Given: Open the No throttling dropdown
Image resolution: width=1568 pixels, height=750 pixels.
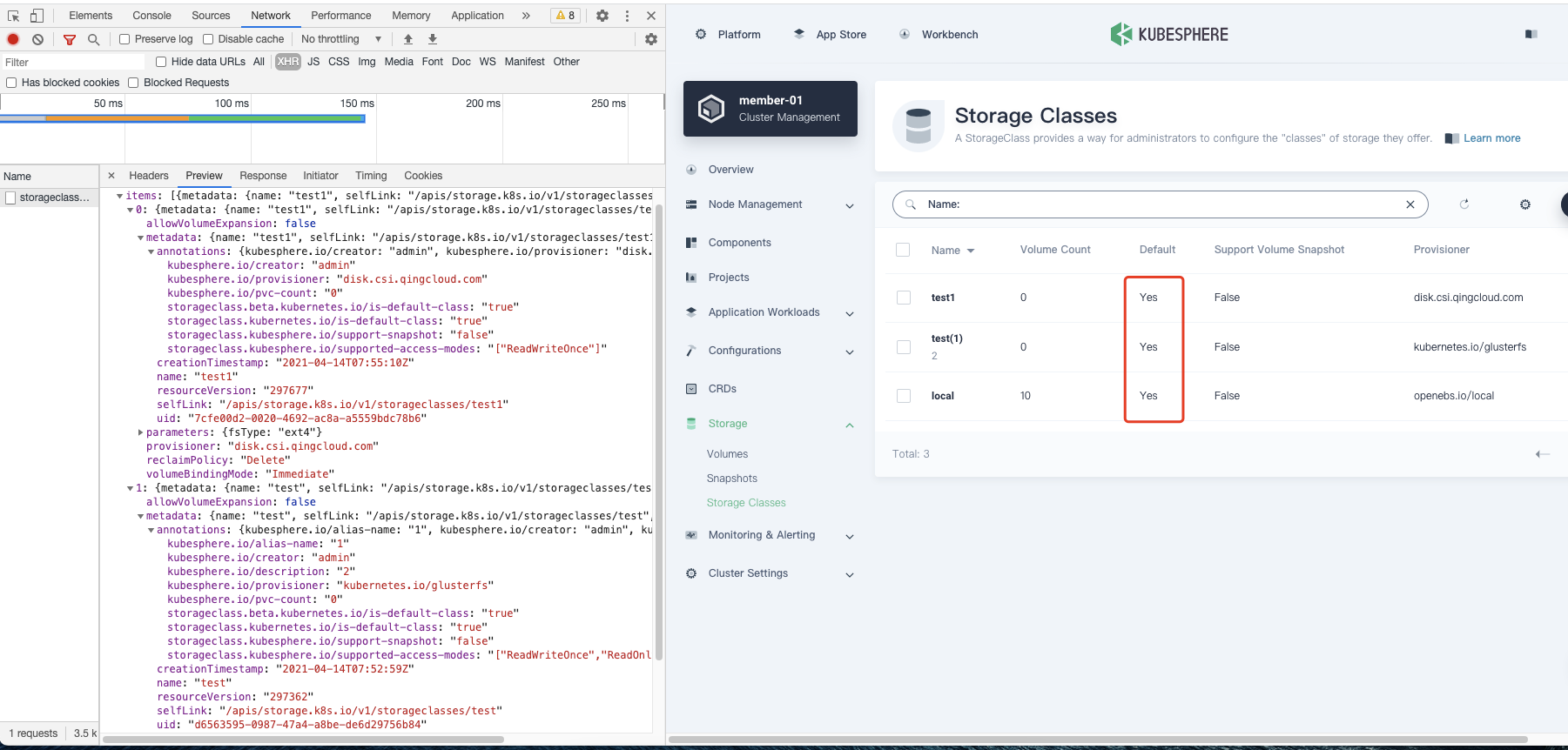Looking at the screenshot, I should click(341, 39).
